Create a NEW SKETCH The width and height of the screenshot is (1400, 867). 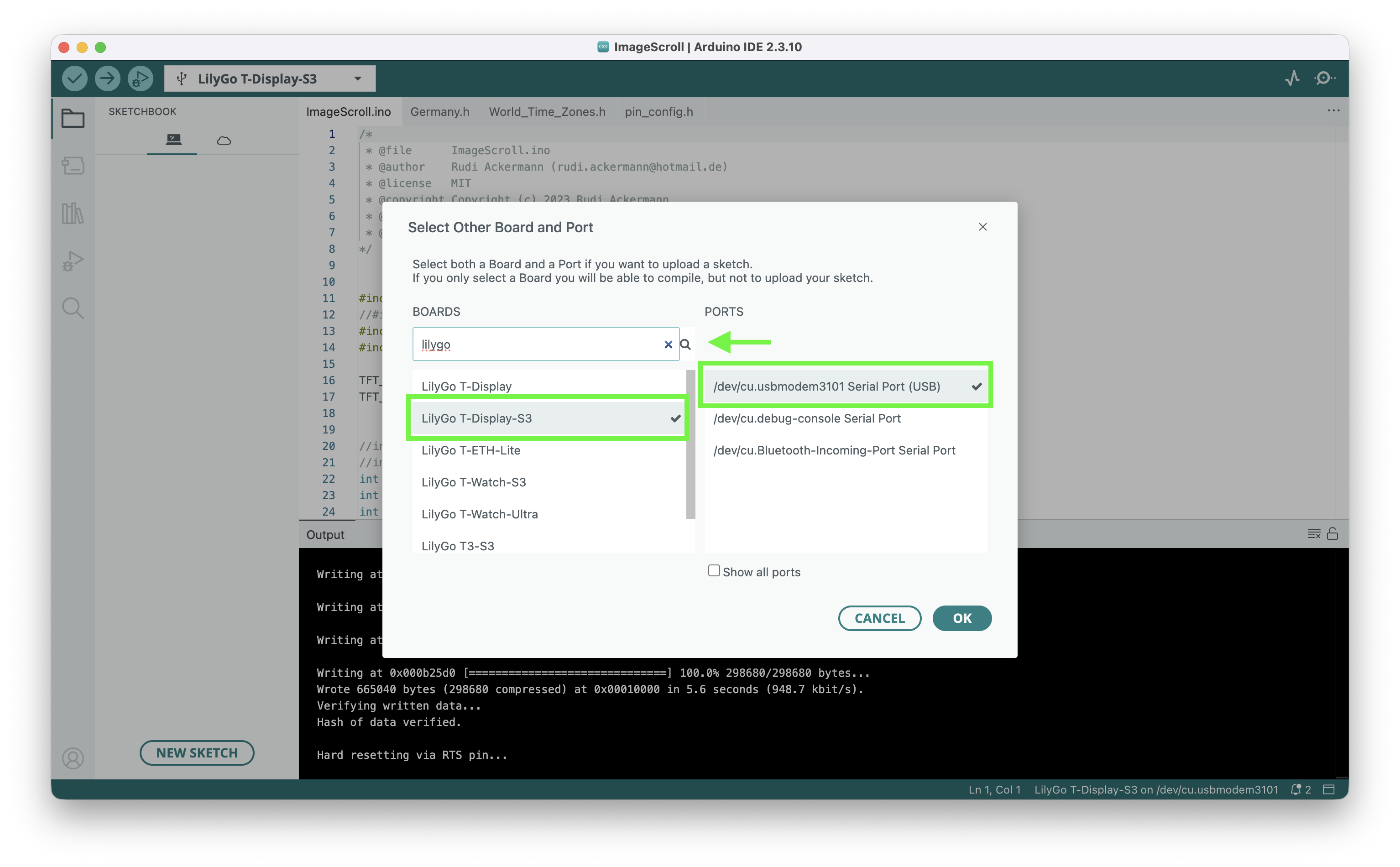point(197,753)
